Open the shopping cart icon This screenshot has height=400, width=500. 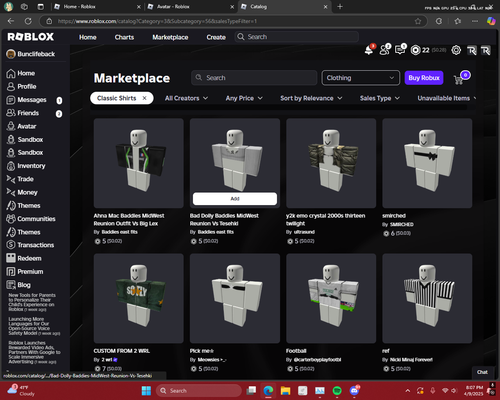(x=459, y=79)
